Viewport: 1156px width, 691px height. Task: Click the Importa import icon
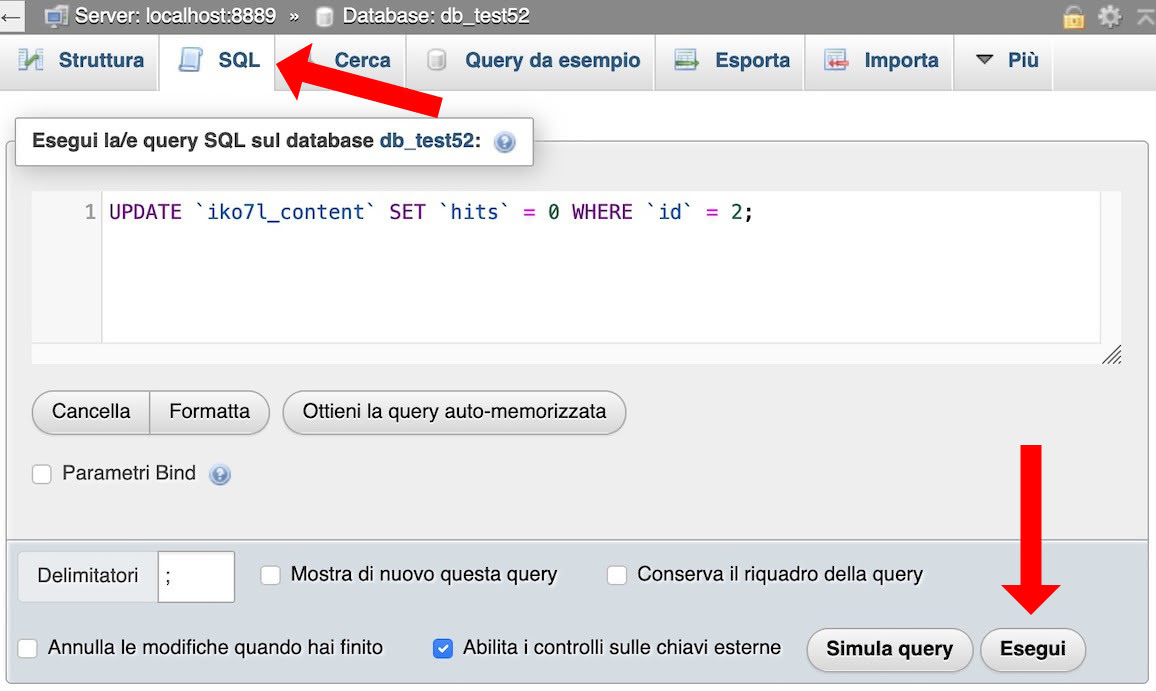coord(838,60)
